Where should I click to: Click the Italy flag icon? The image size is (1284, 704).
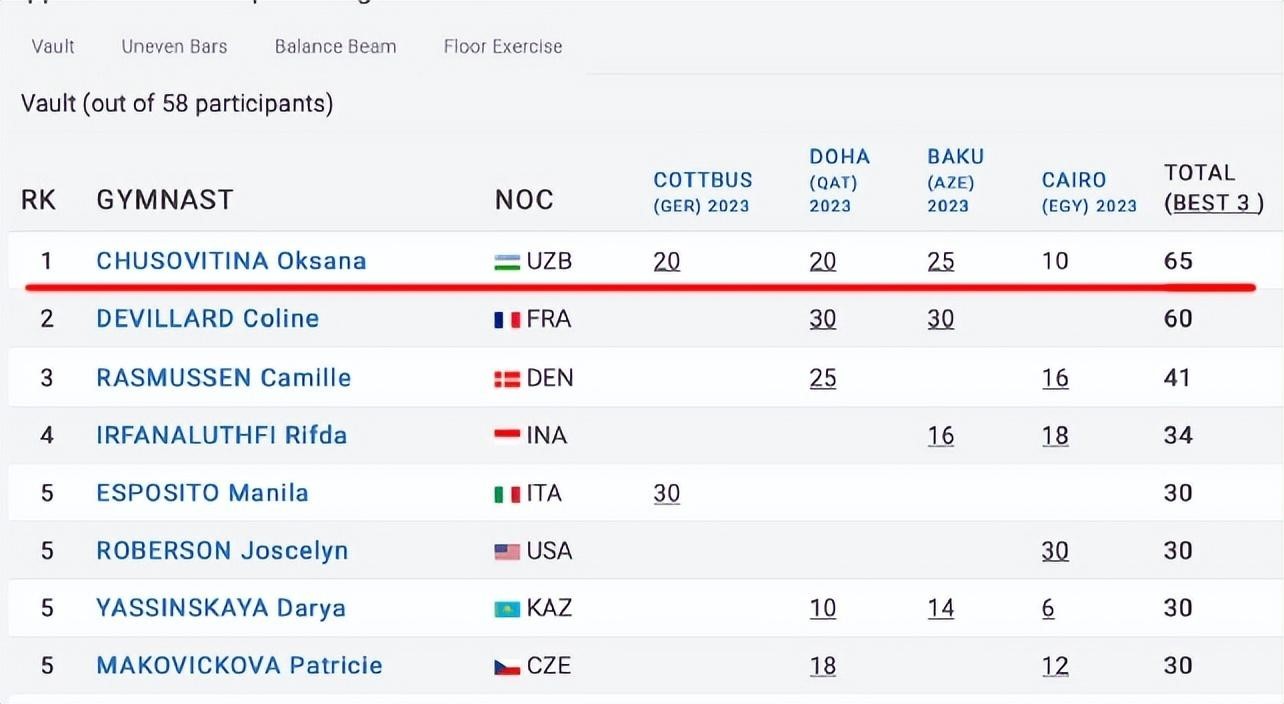(x=507, y=494)
